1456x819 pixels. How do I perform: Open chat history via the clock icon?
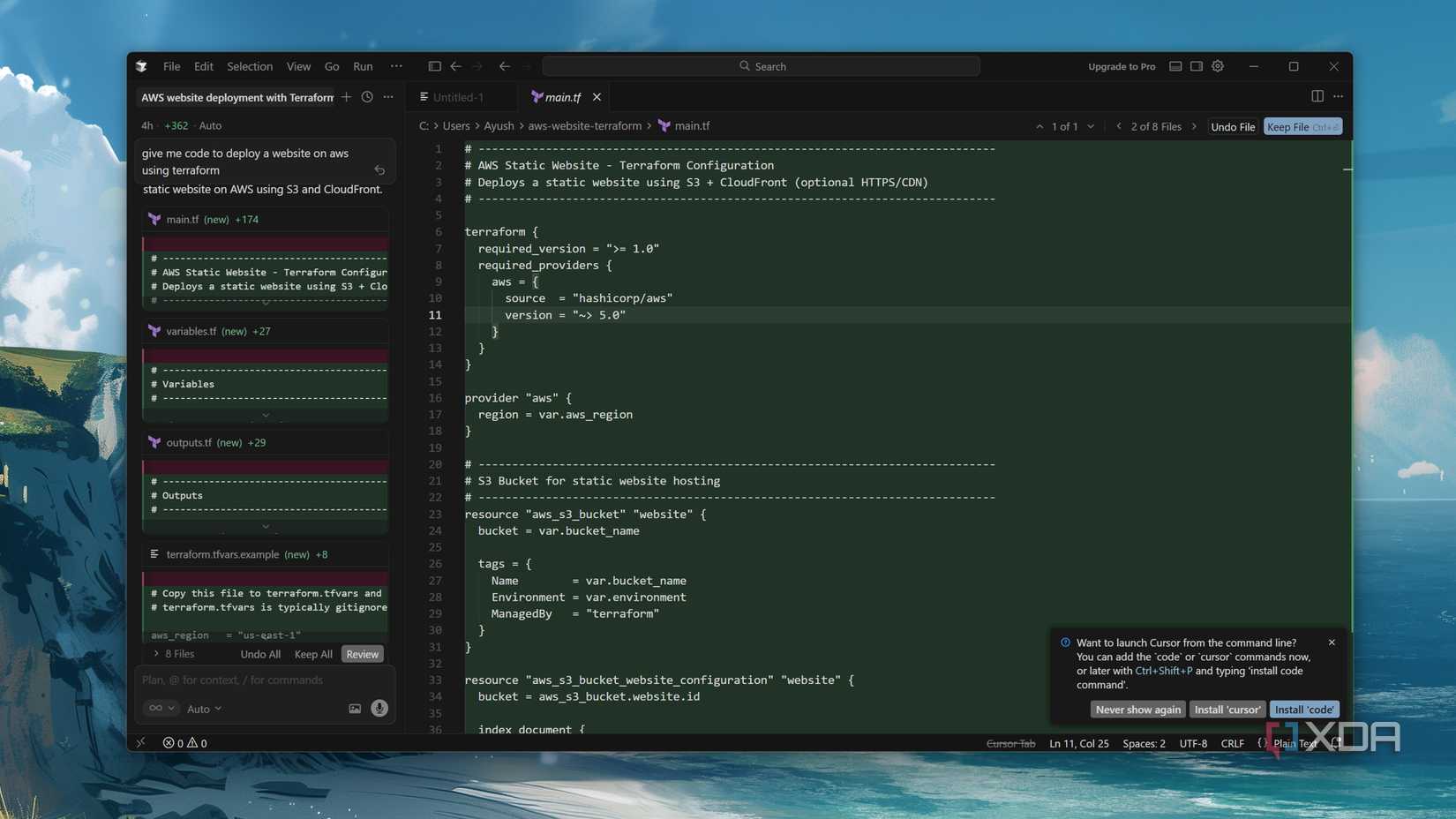click(367, 97)
